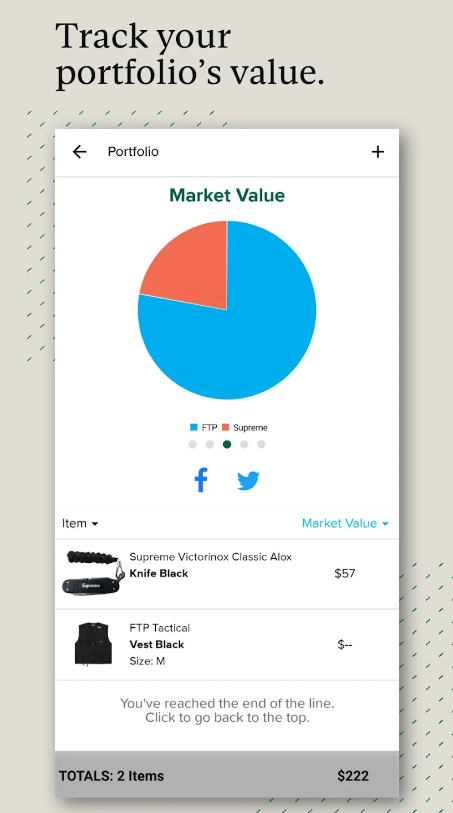
Task: Click FTP legend color swatch
Action: tap(194, 428)
